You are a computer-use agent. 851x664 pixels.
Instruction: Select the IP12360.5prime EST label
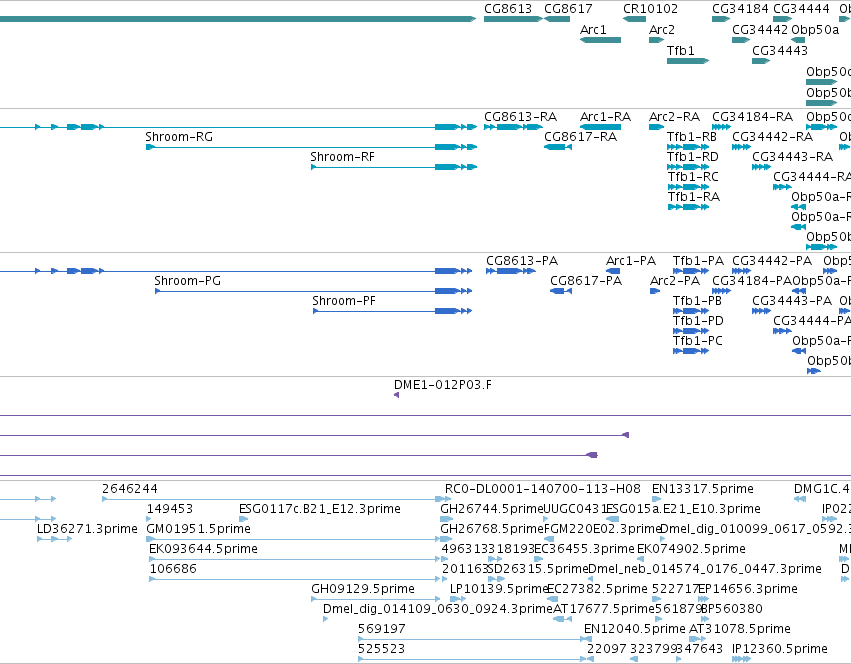[779, 649]
